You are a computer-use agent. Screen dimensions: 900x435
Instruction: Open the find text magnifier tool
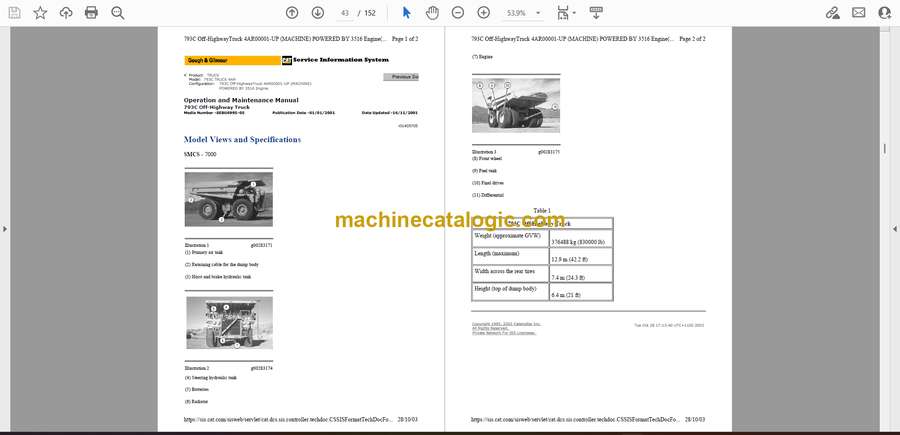pyautogui.click(x=118, y=13)
